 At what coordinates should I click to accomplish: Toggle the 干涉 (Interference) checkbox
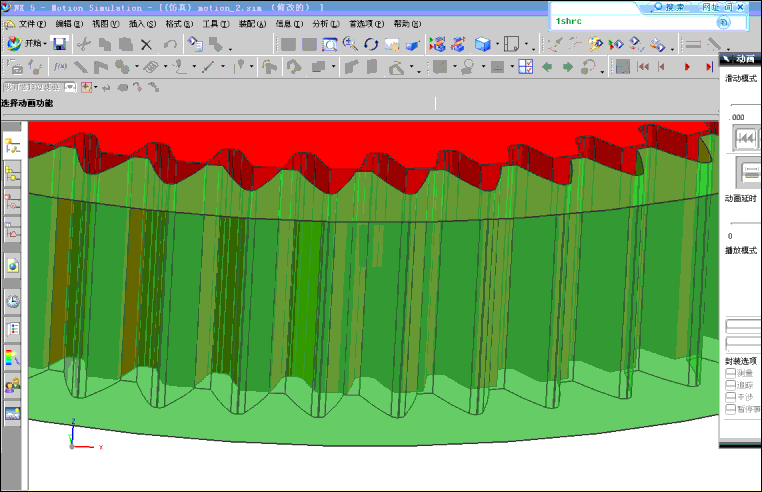[730, 397]
